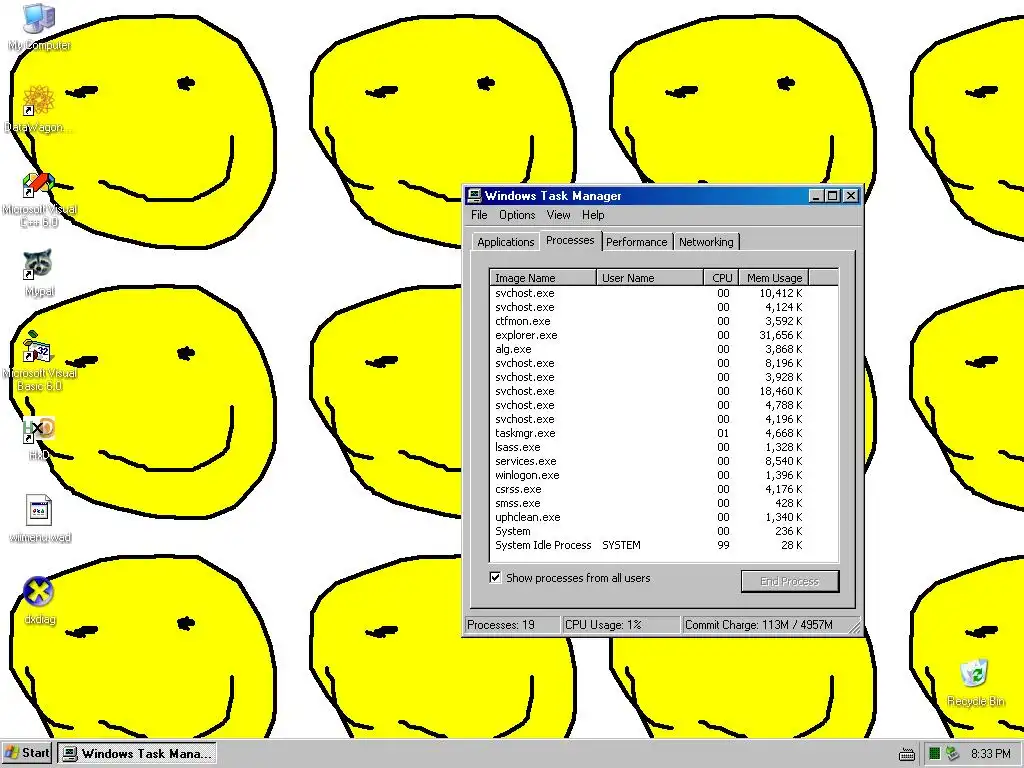Click the green CPU usage tray icon
1024x768 pixels.
[x=935, y=754]
